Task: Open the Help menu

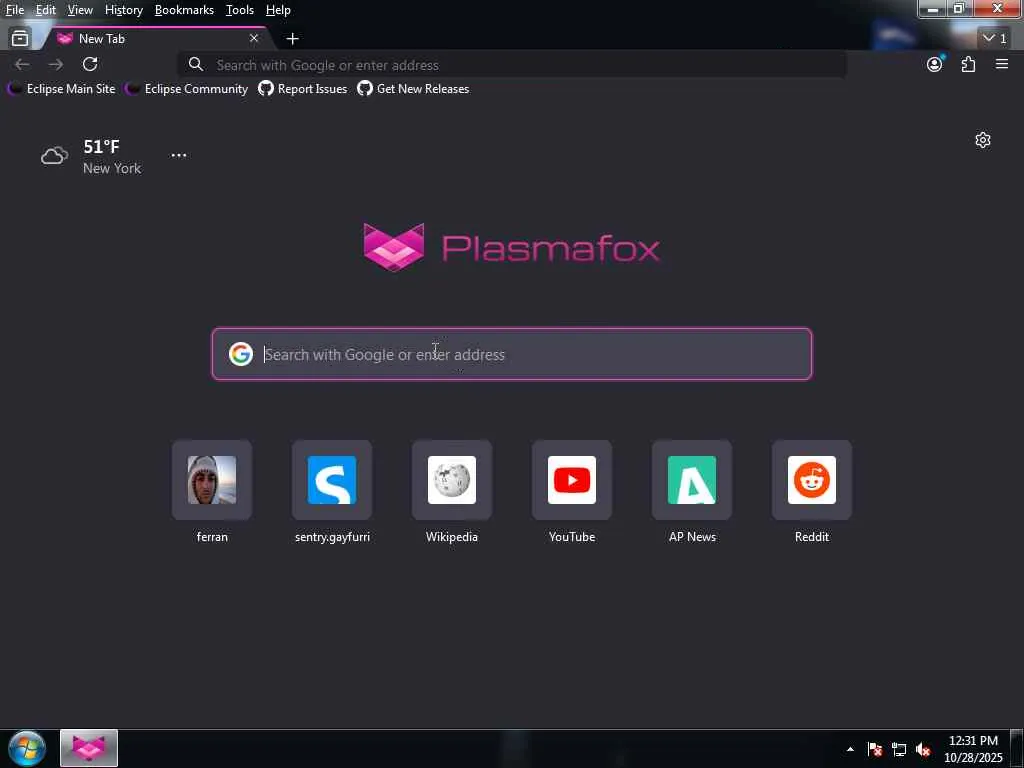Action: pyautogui.click(x=278, y=10)
